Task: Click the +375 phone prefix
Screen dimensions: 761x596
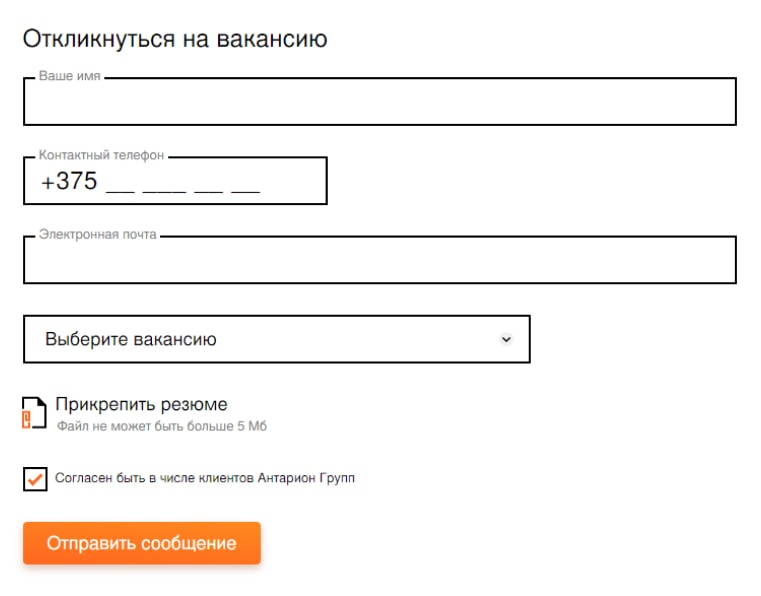Action: point(69,181)
